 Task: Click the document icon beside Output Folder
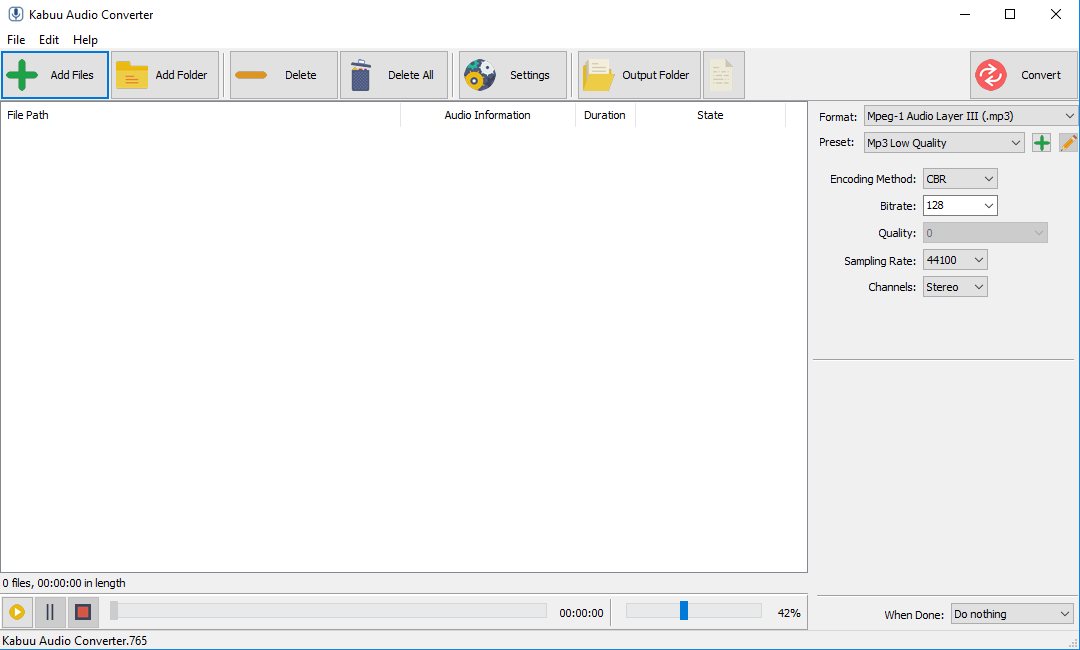click(x=723, y=75)
